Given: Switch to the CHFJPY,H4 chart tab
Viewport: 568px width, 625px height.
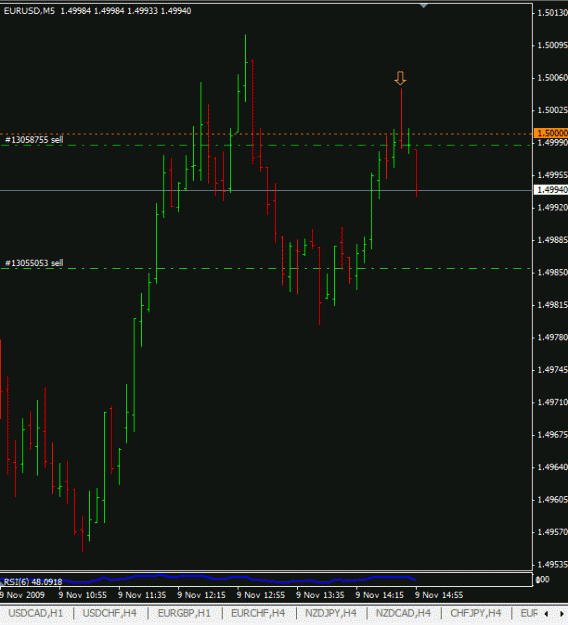Looking at the screenshot, I should pos(476,613).
